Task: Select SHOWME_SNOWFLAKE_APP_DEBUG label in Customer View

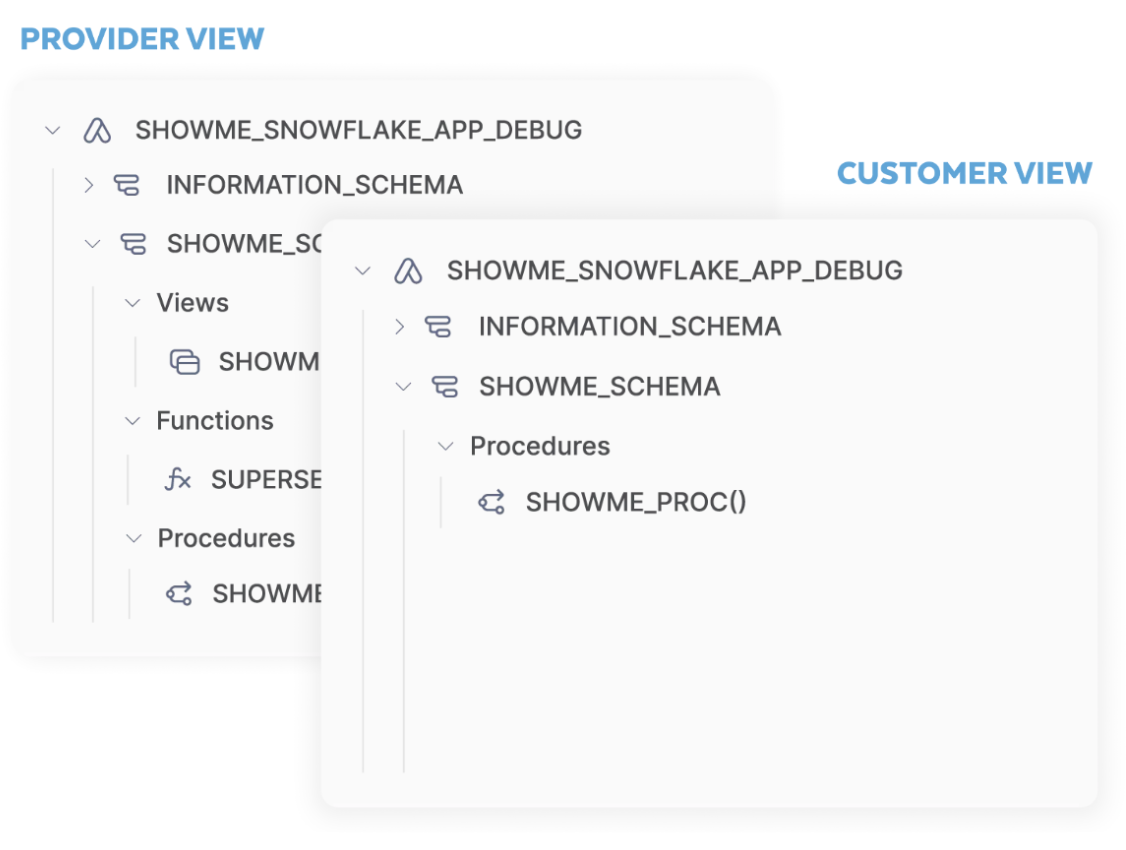Action: click(674, 271)
